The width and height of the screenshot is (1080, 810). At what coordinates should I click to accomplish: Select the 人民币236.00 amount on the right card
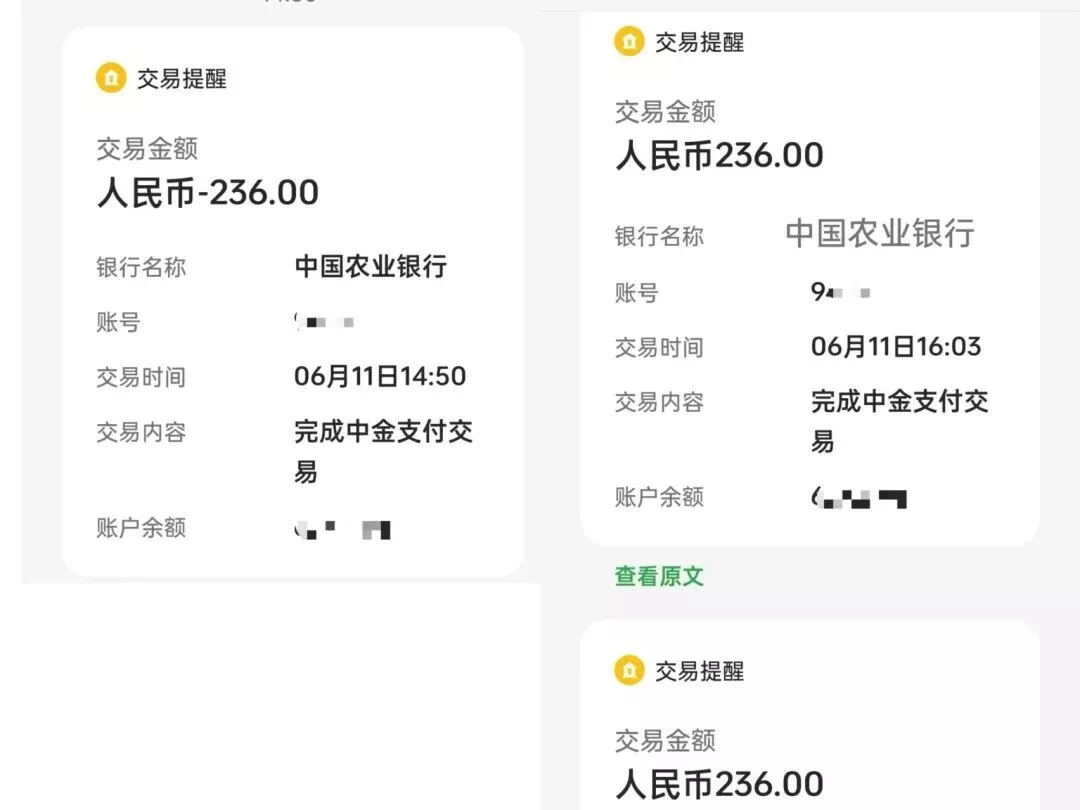[718, 154]
